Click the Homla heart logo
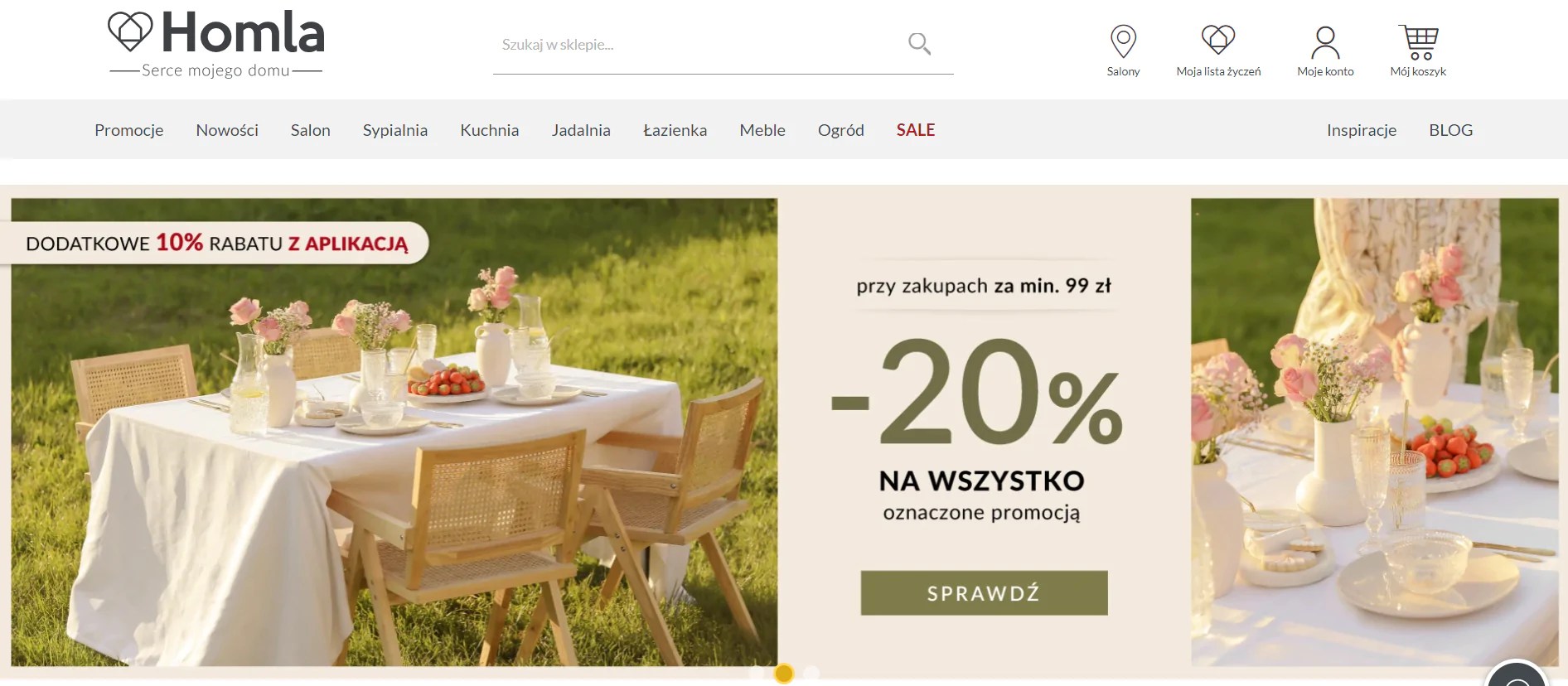Image resolution: width=1568 pixels, height=686 pixels. [x=130, y=31]
